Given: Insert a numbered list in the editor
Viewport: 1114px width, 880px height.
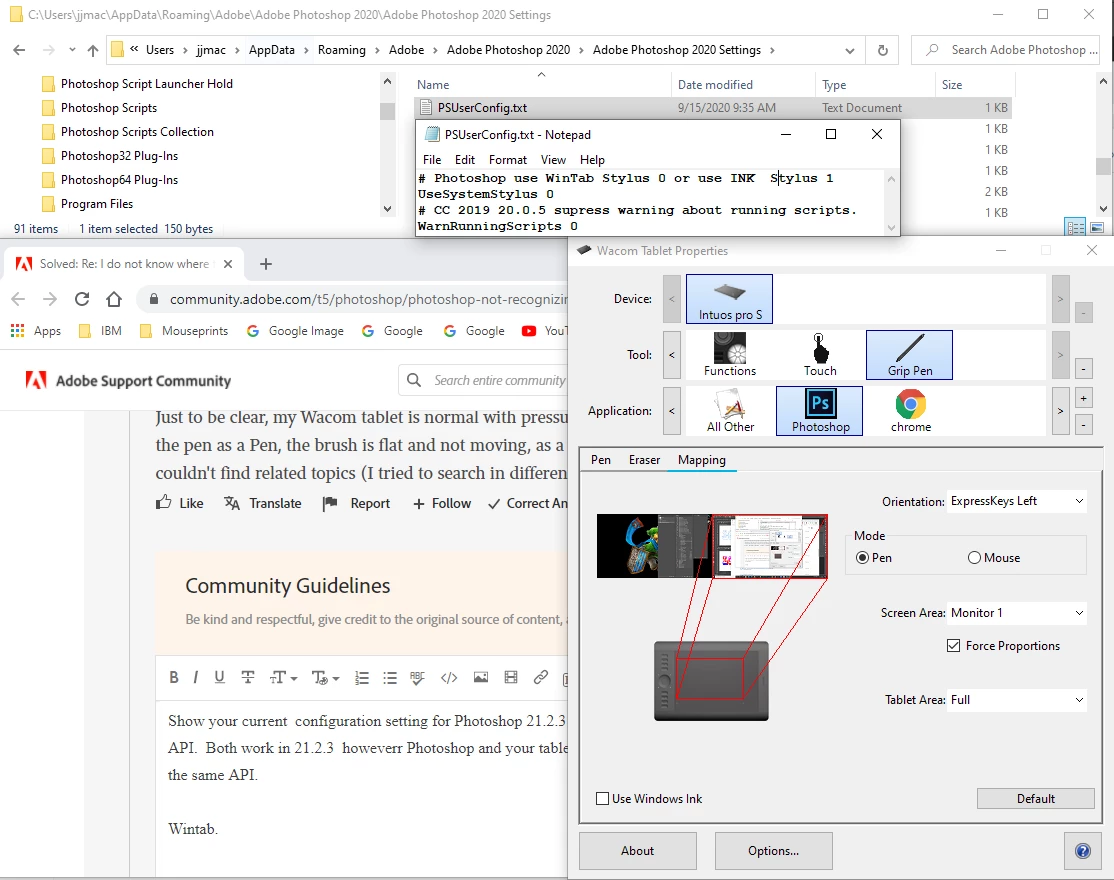Looking at the screenshot, I should click(362, 678).
